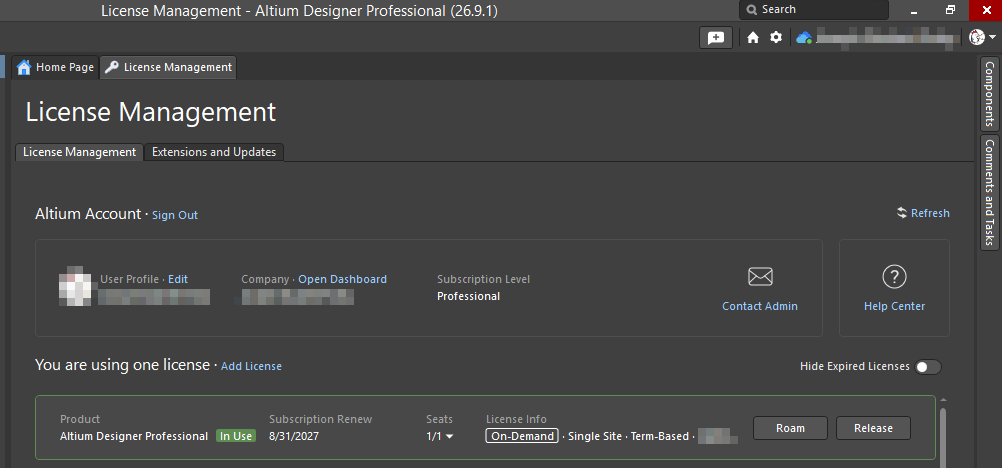Open Dashboard link next to Company
This screenshot has height=468, width=1002.
(x=343, y=279)
